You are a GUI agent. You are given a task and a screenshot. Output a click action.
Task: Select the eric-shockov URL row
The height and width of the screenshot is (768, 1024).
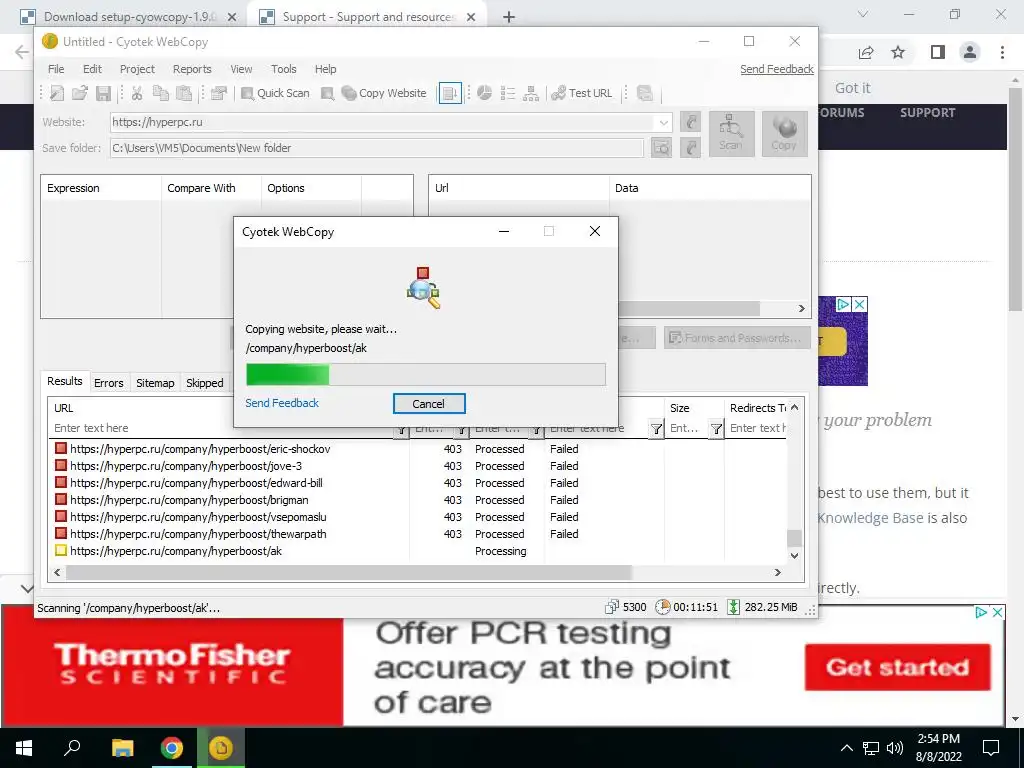420,449
